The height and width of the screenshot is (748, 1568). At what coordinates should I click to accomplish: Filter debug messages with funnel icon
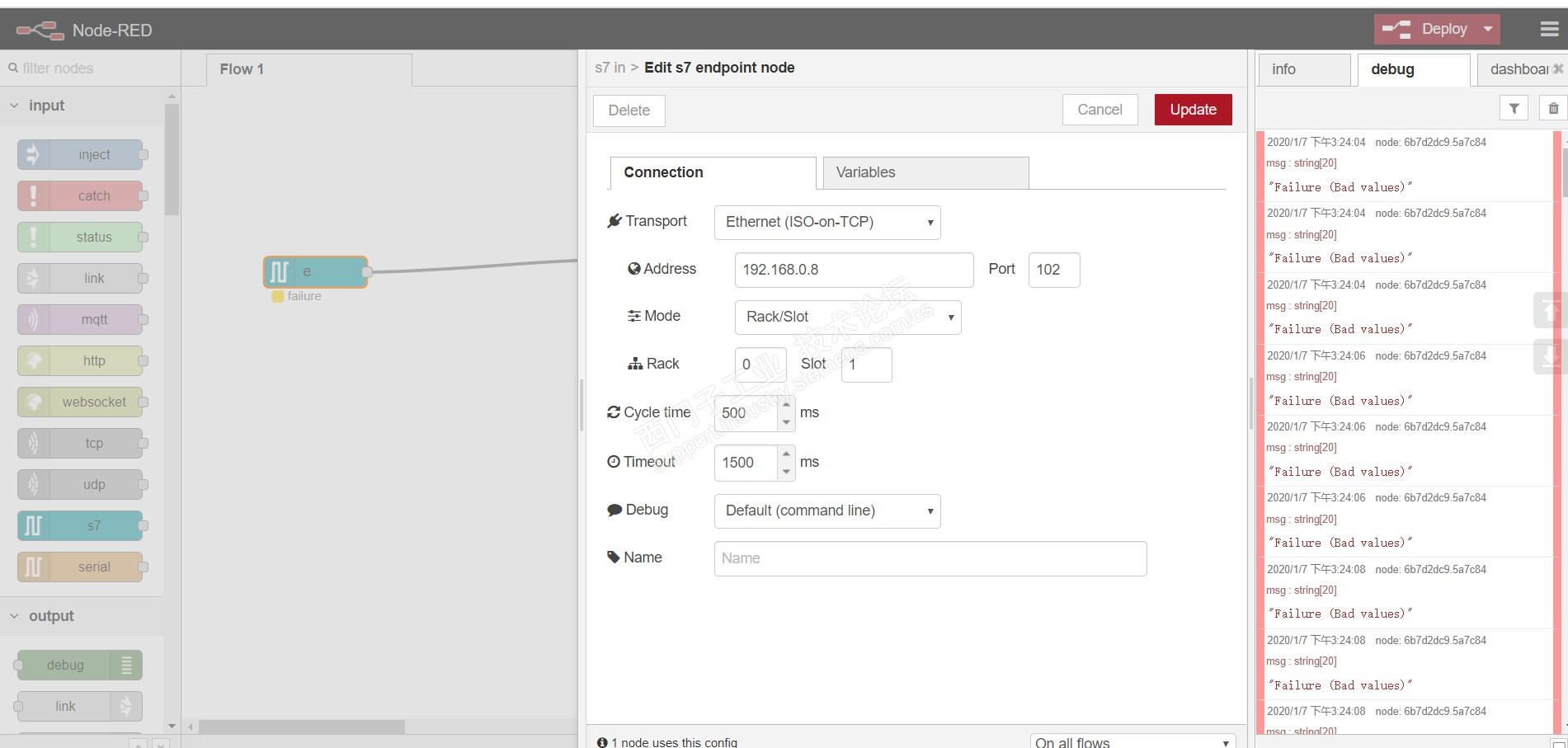tap(1514, 108)
